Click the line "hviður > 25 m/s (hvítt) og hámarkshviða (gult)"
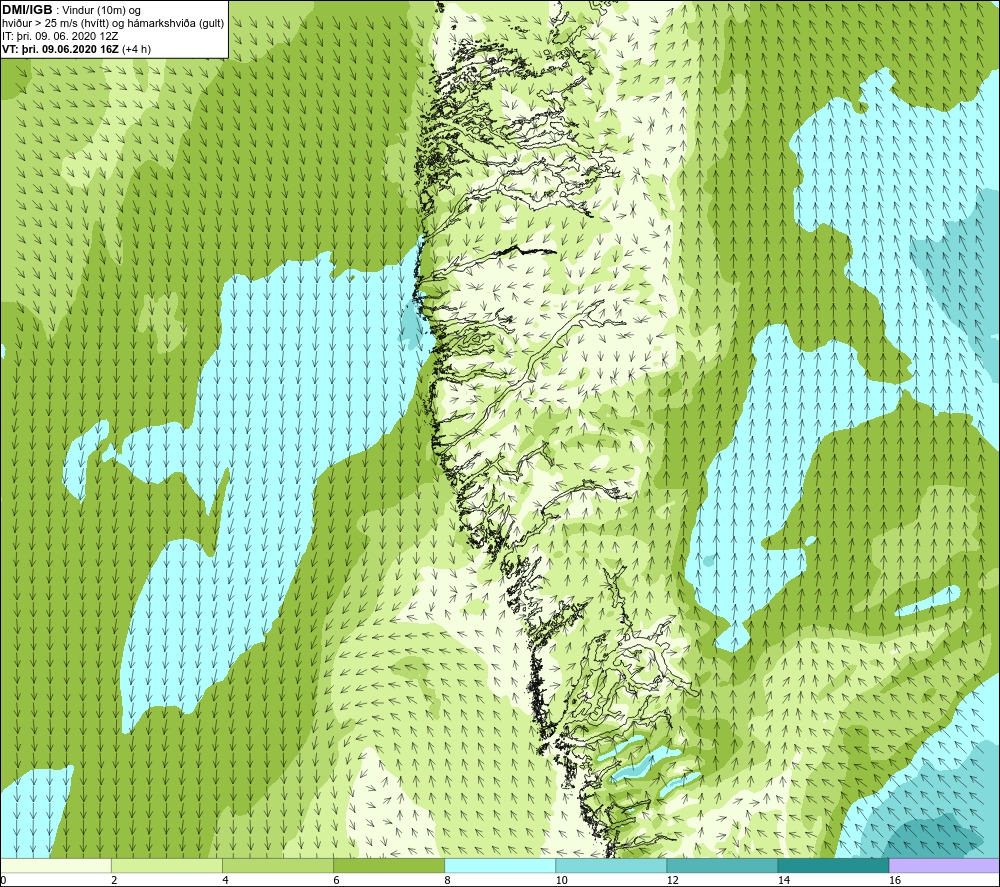This screenshot has height=887, width=1000. tap(113, 24)
